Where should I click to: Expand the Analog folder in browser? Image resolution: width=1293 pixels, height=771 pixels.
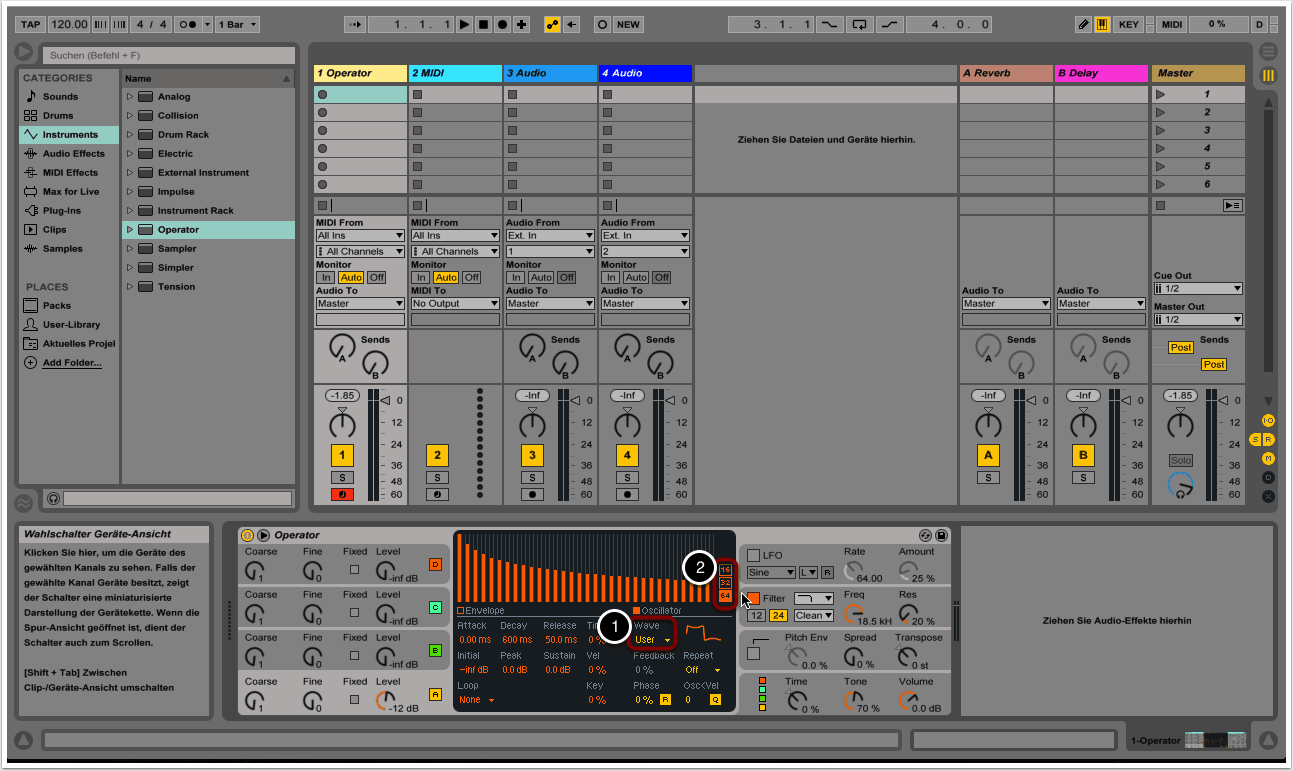[x=130, y=97]
